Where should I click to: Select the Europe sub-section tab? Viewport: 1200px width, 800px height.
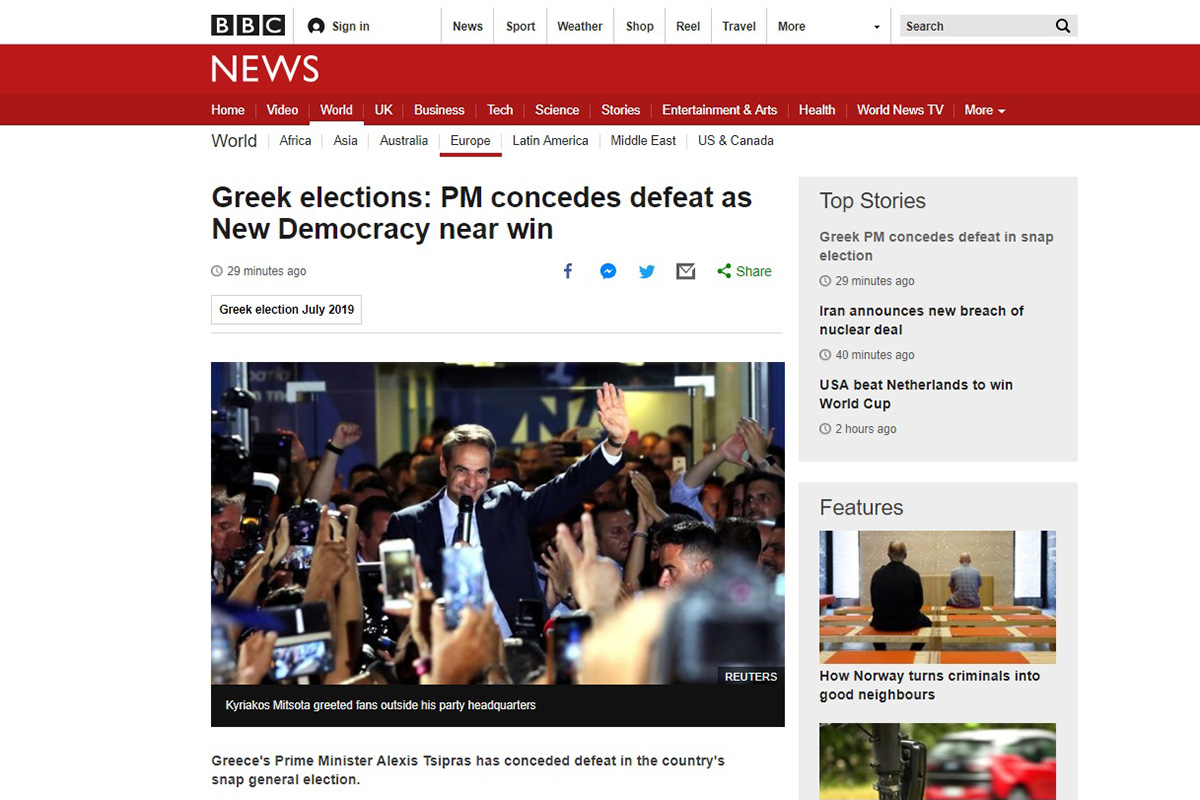click(470, 141)
